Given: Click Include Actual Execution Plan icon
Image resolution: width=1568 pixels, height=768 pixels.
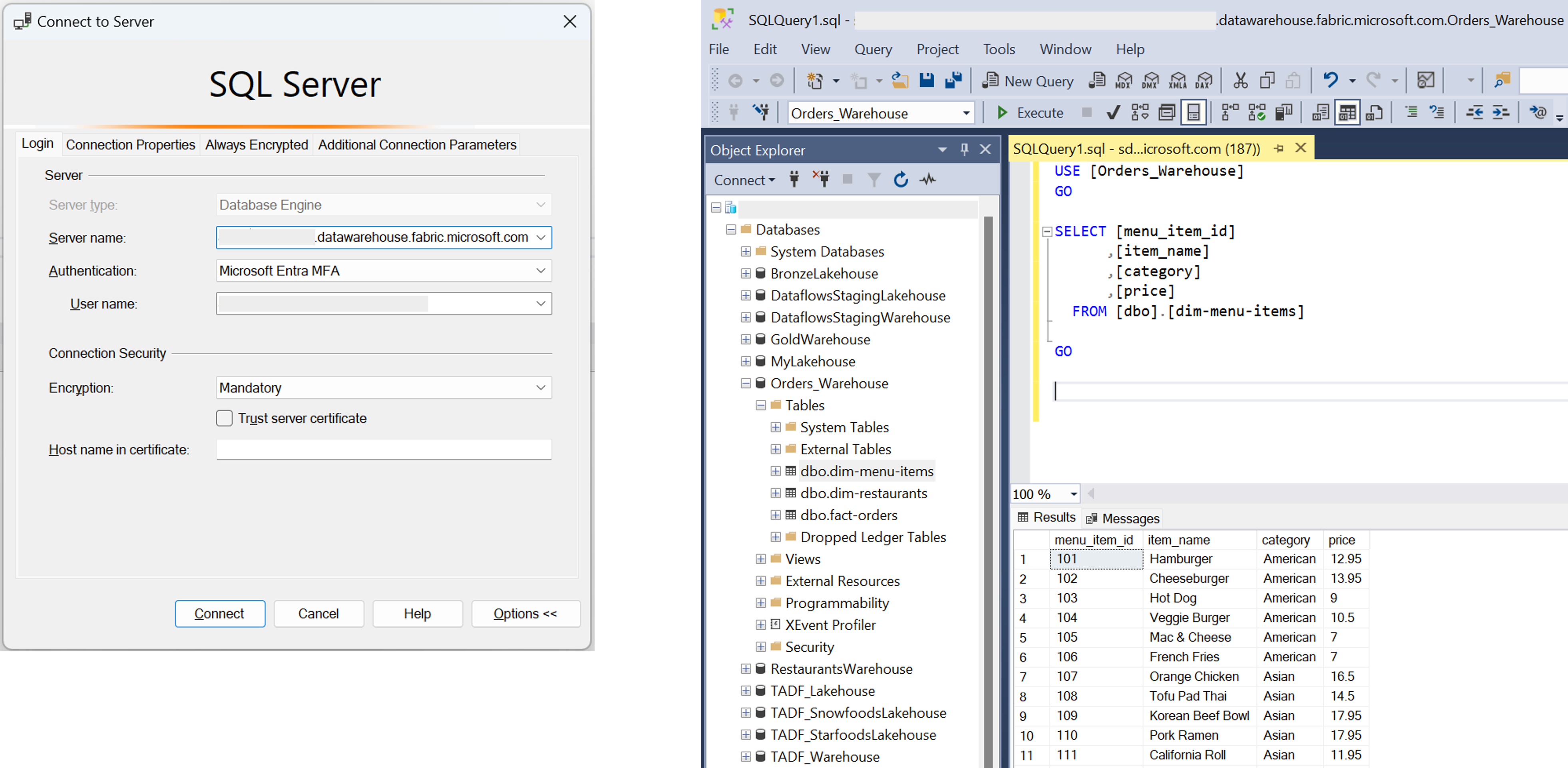Looking at the screenshot, I should pyautogui.click(x=1230, y=113).
